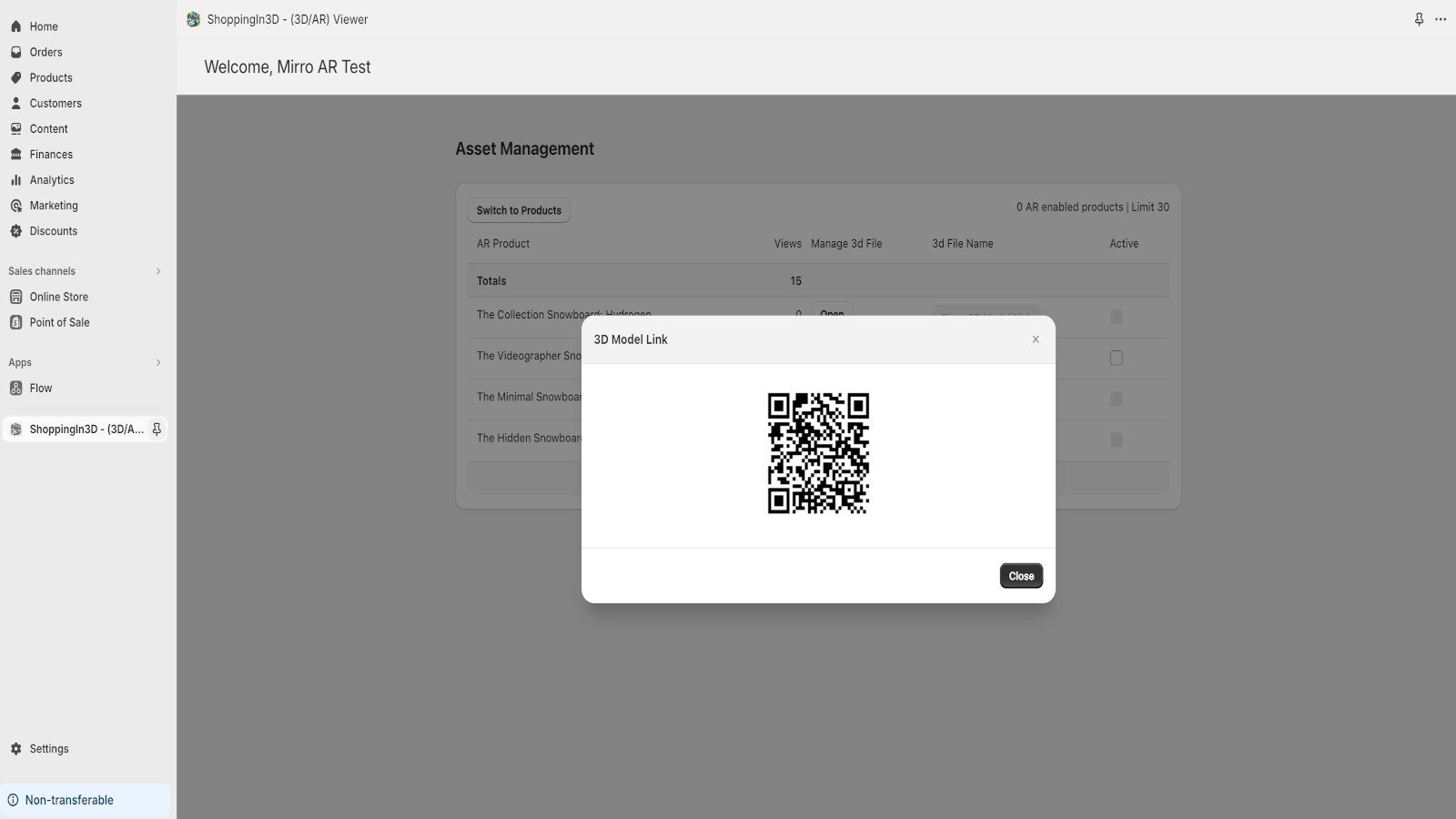Open Products section in sidebar
Image resolution: width=1456 pixels, height=819 pixels.
51,77
